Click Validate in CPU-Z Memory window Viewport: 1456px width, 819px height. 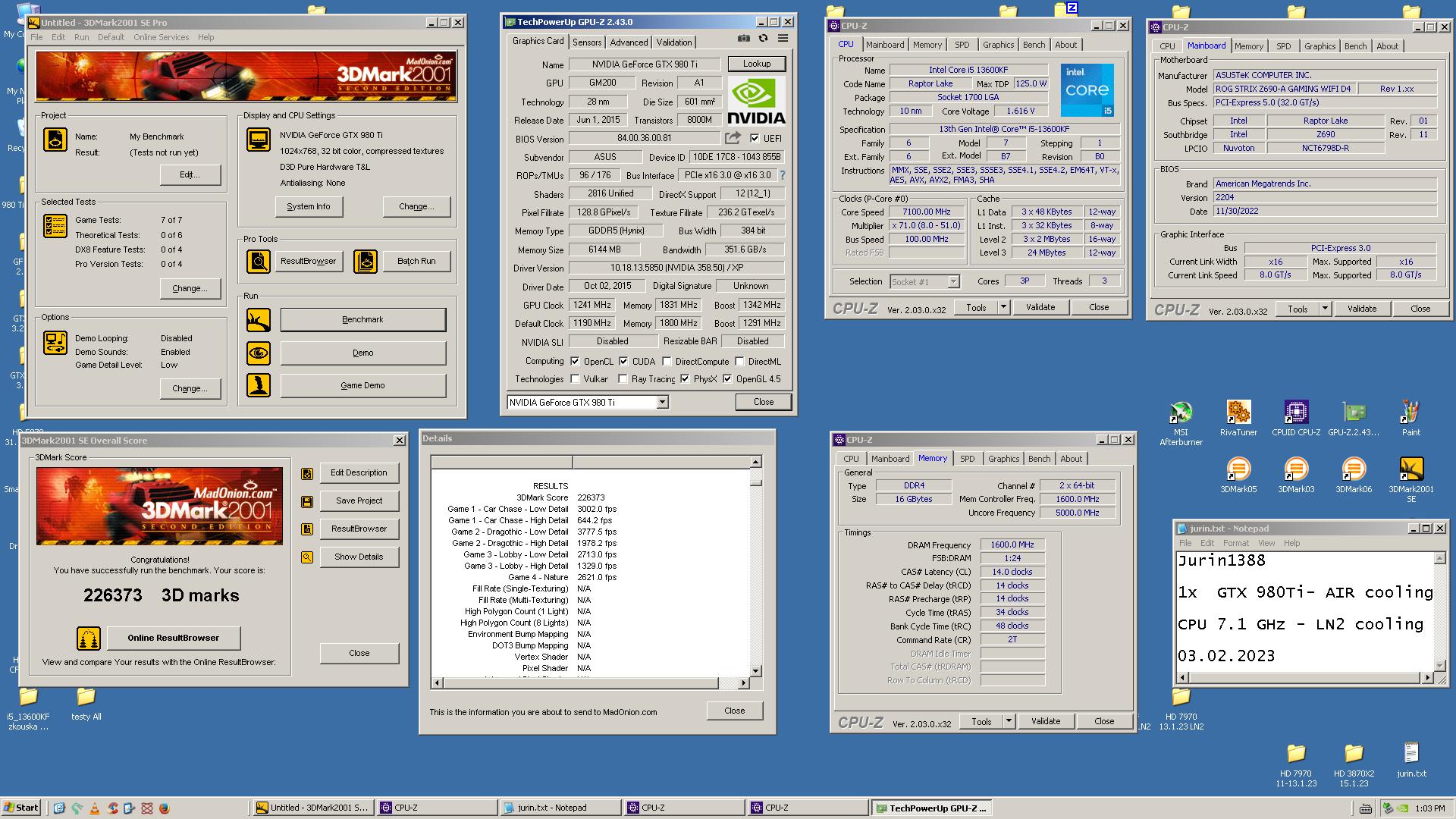[x=1045, y=721]
